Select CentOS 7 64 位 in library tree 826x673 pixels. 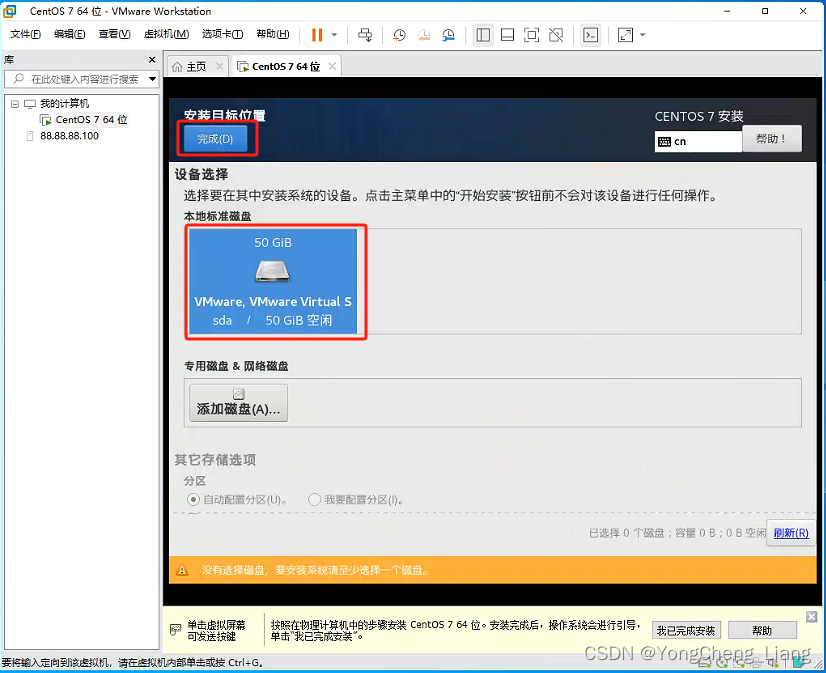[91, 120]
